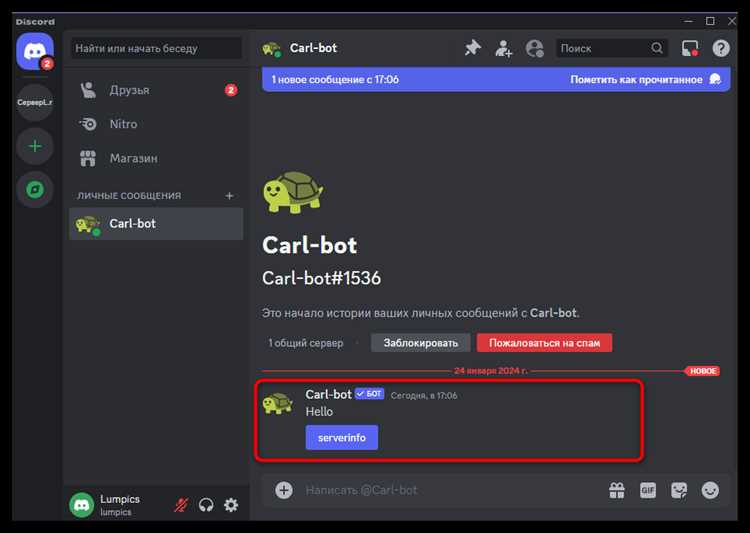Close the Discord window
Image resolution: width=750 pixels, height=533 pixels.
pos(732,21)
